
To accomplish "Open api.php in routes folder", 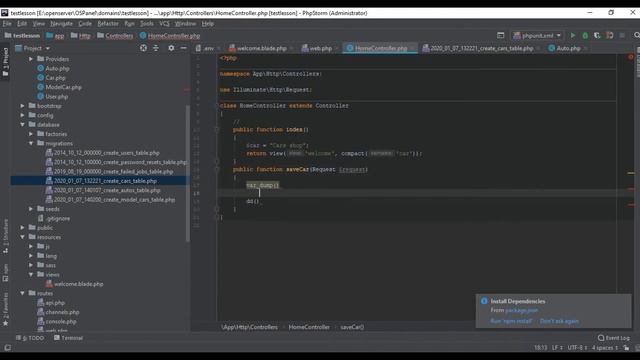I will (x=51, y=303).
